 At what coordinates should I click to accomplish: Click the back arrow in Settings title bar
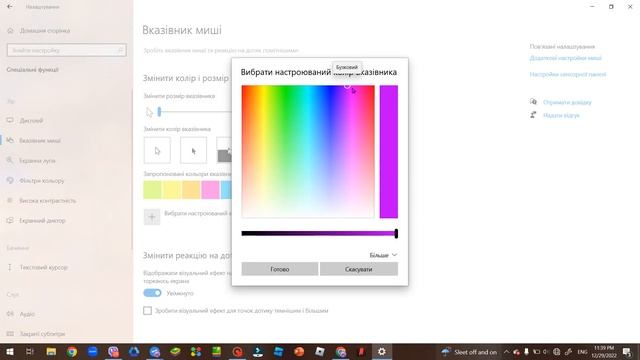tap(10, 7)
